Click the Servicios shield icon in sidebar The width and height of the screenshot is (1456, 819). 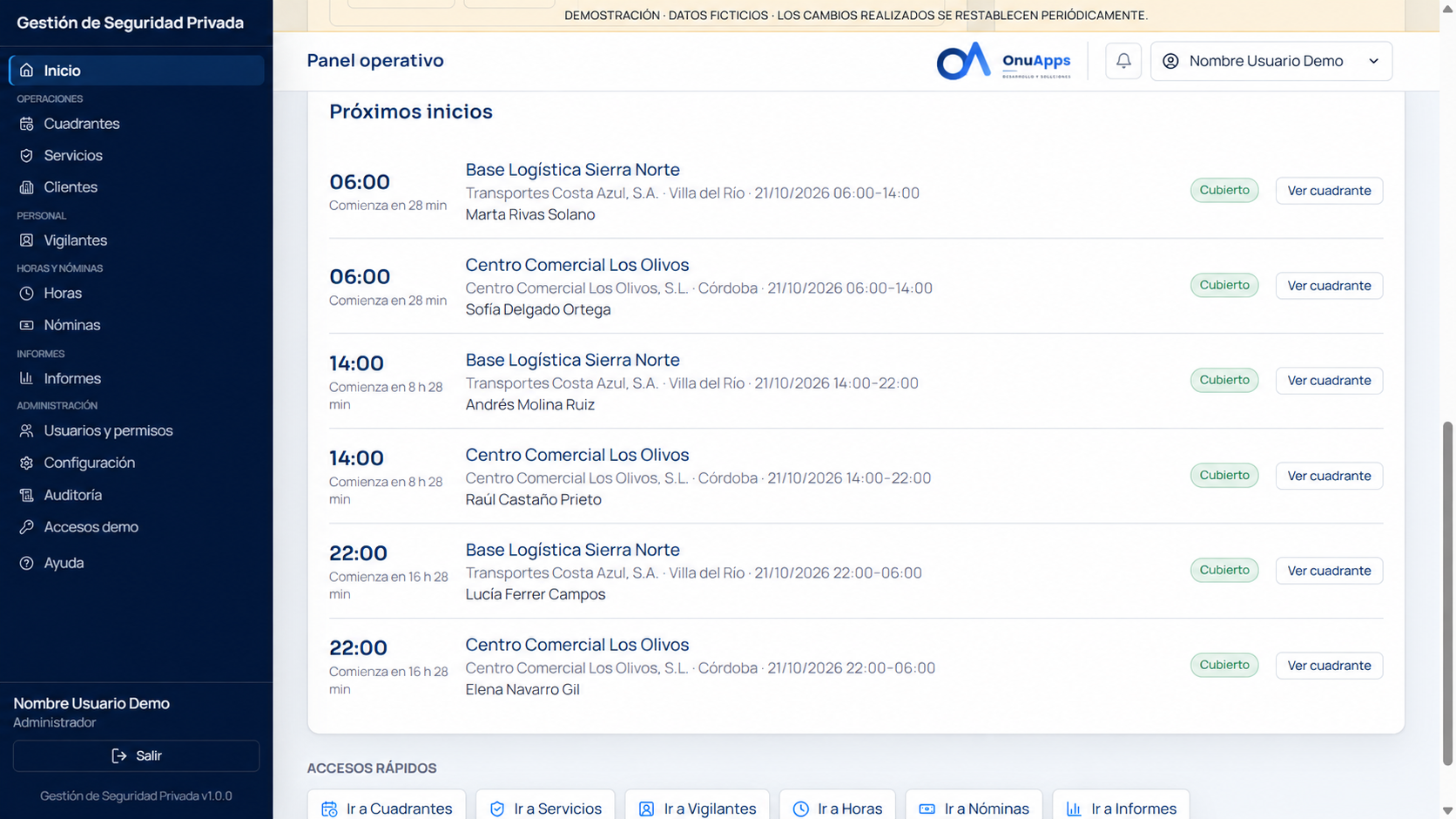coord(27,155)
